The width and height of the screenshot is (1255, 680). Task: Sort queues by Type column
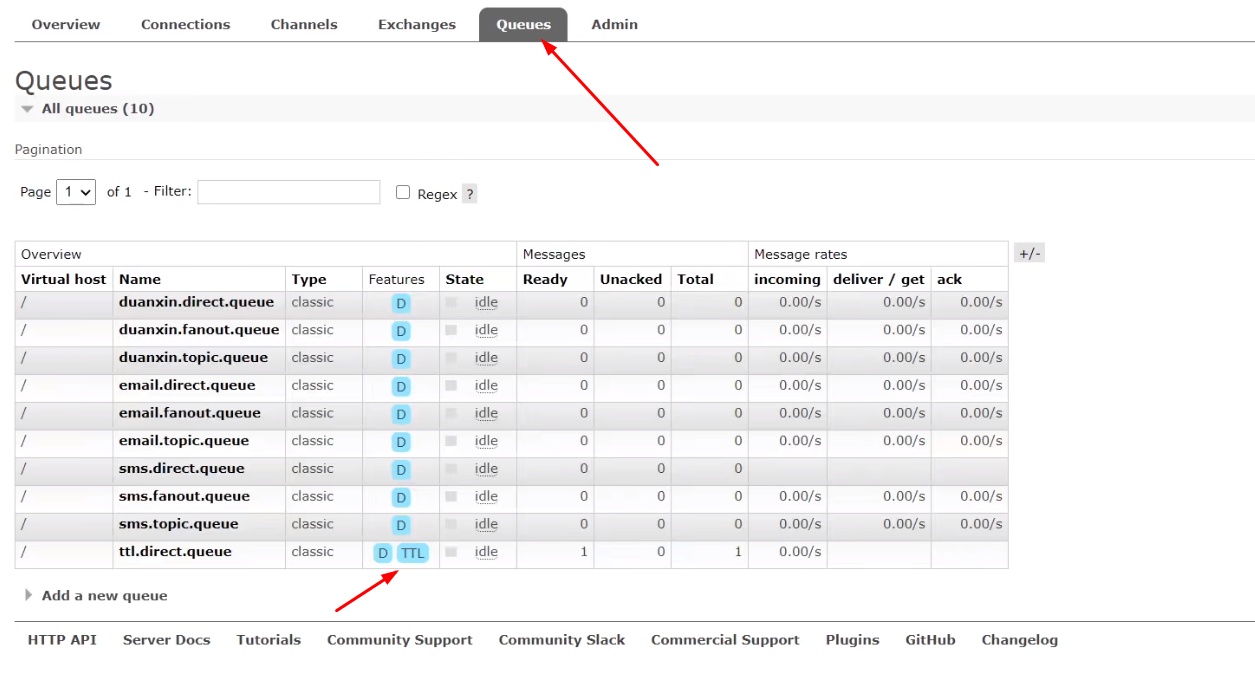click(309, 279)
